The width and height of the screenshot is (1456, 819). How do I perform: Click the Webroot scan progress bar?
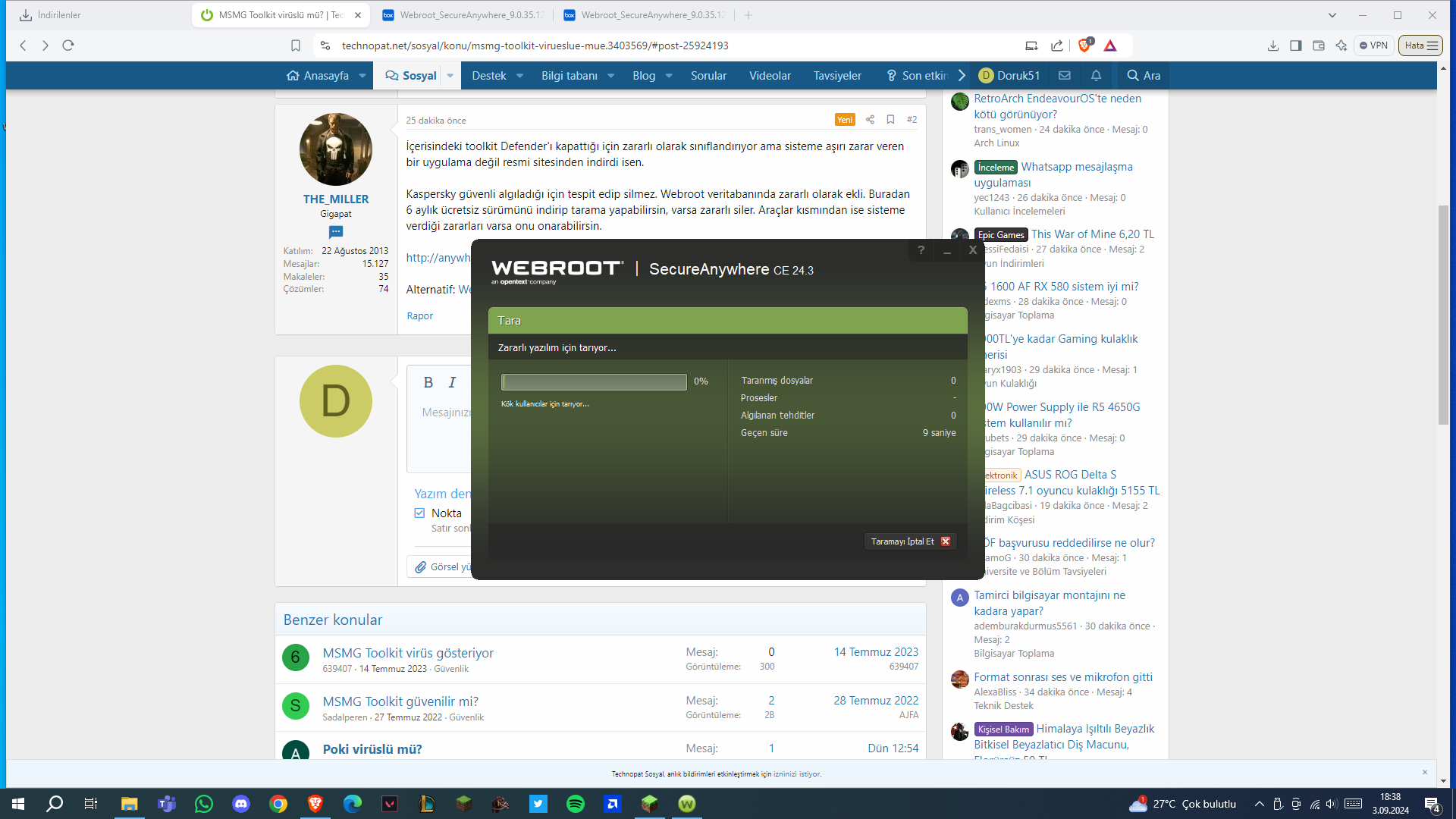coord(594,381)
